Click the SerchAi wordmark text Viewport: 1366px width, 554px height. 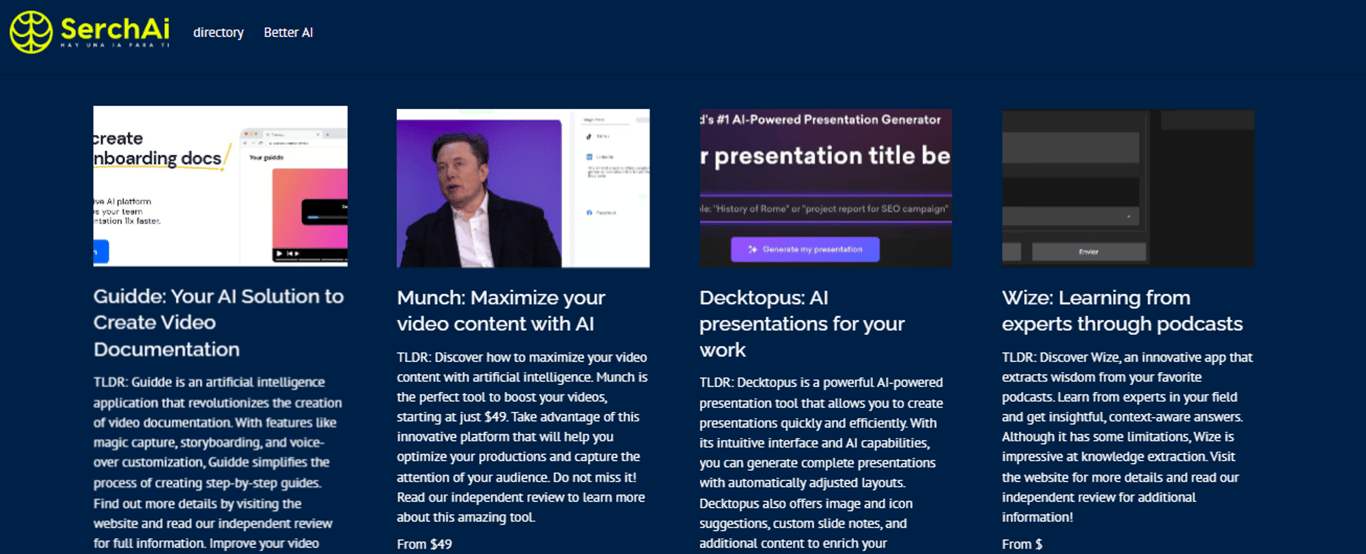coord(113,28)
